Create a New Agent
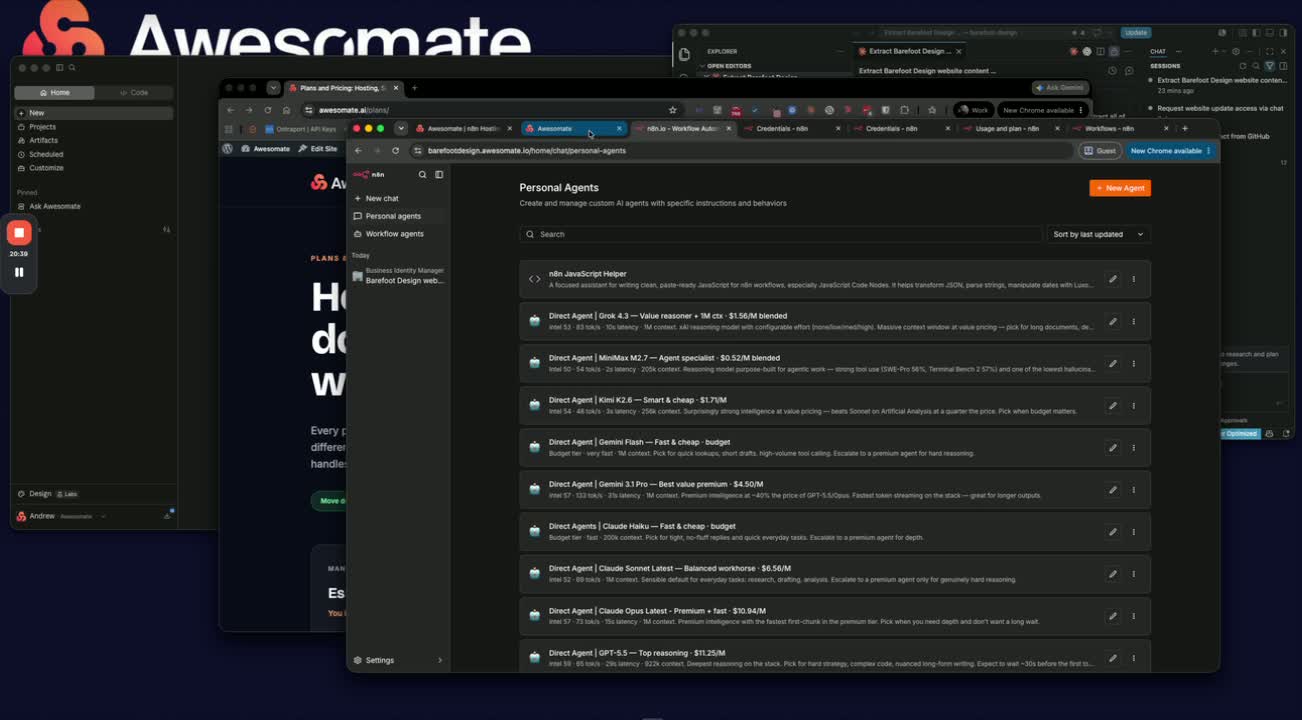Screen dimensions: 1302x720 tap(1120, 188)
